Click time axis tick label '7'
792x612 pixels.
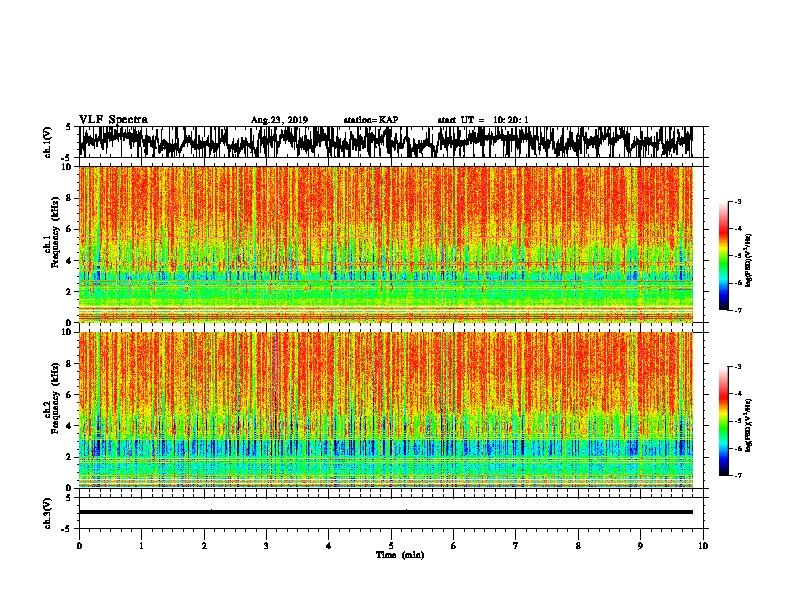(x=516, y=546)
